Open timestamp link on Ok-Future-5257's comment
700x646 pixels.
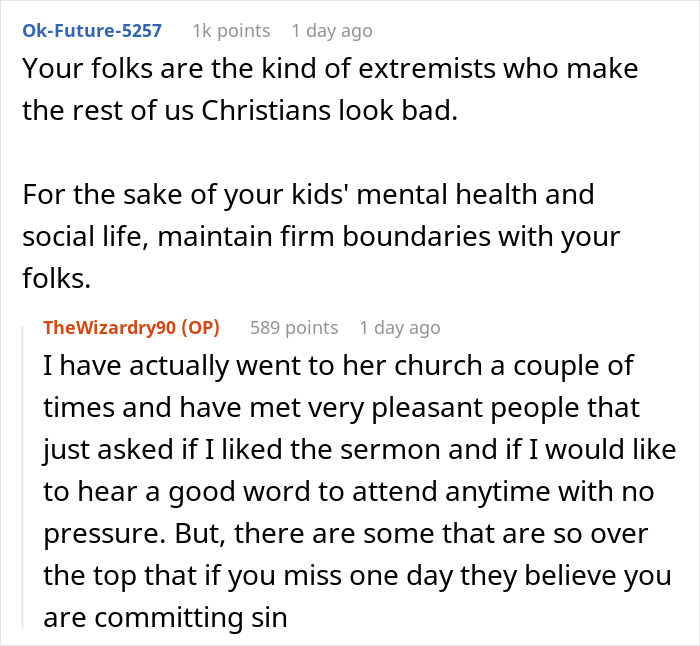[x=332, y=30]
